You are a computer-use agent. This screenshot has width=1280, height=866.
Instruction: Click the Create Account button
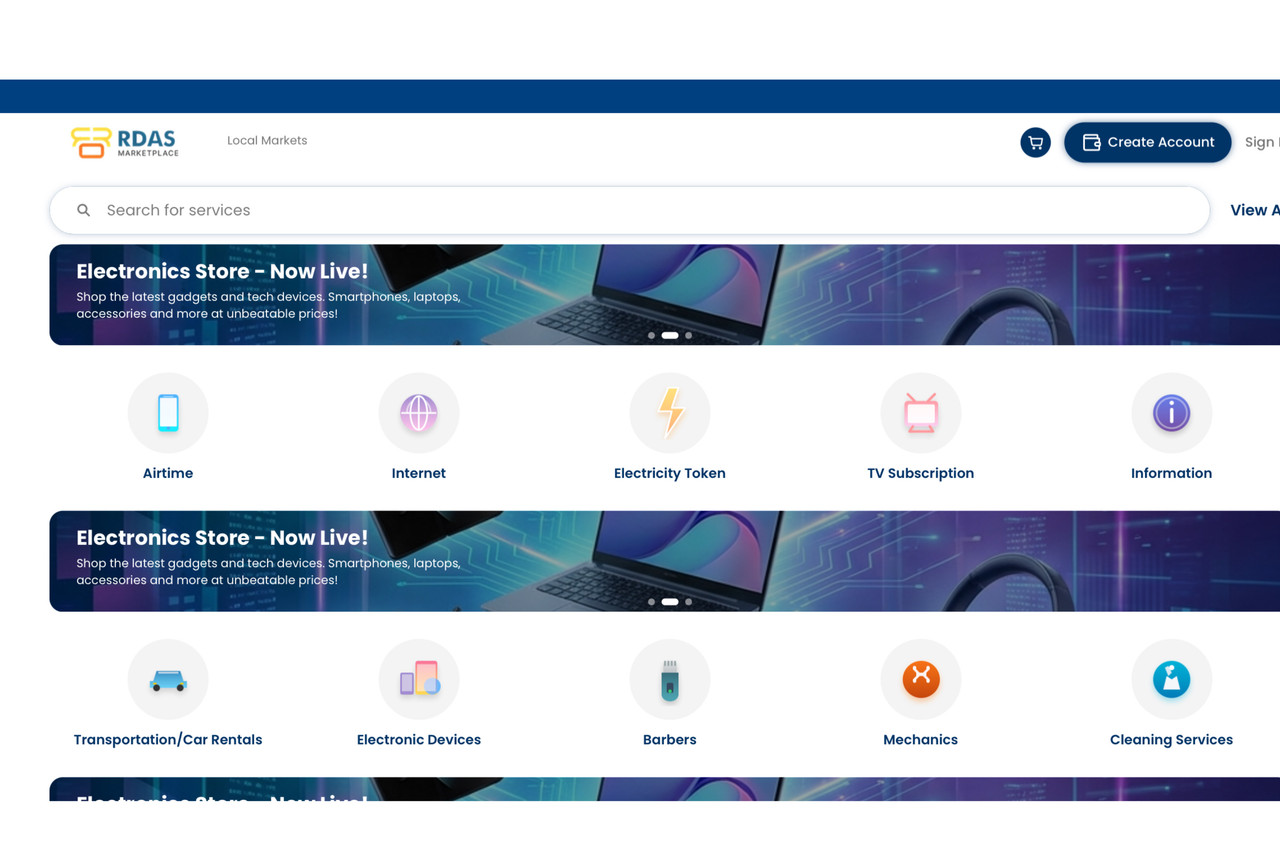(1148, 142)
